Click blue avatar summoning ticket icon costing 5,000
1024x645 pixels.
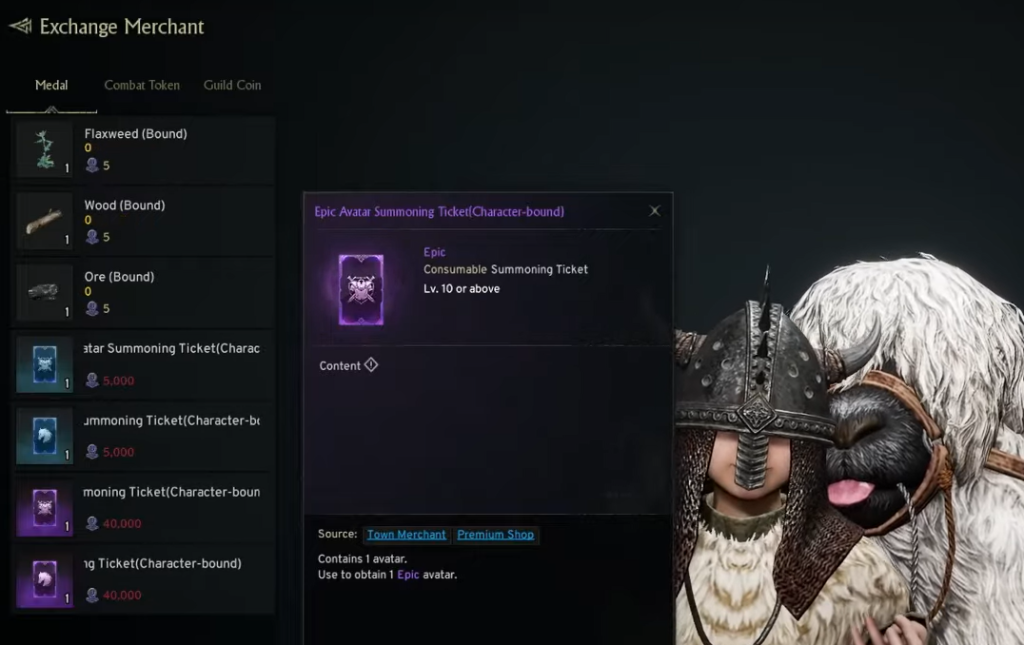(44, 364)
